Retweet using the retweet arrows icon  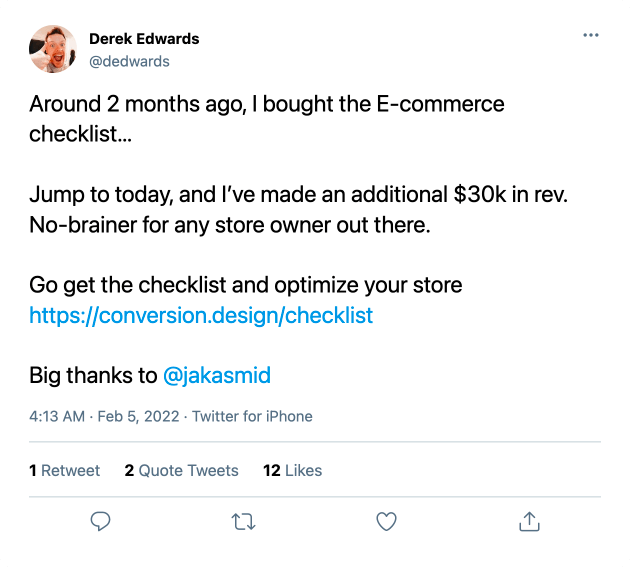[243, 522]
